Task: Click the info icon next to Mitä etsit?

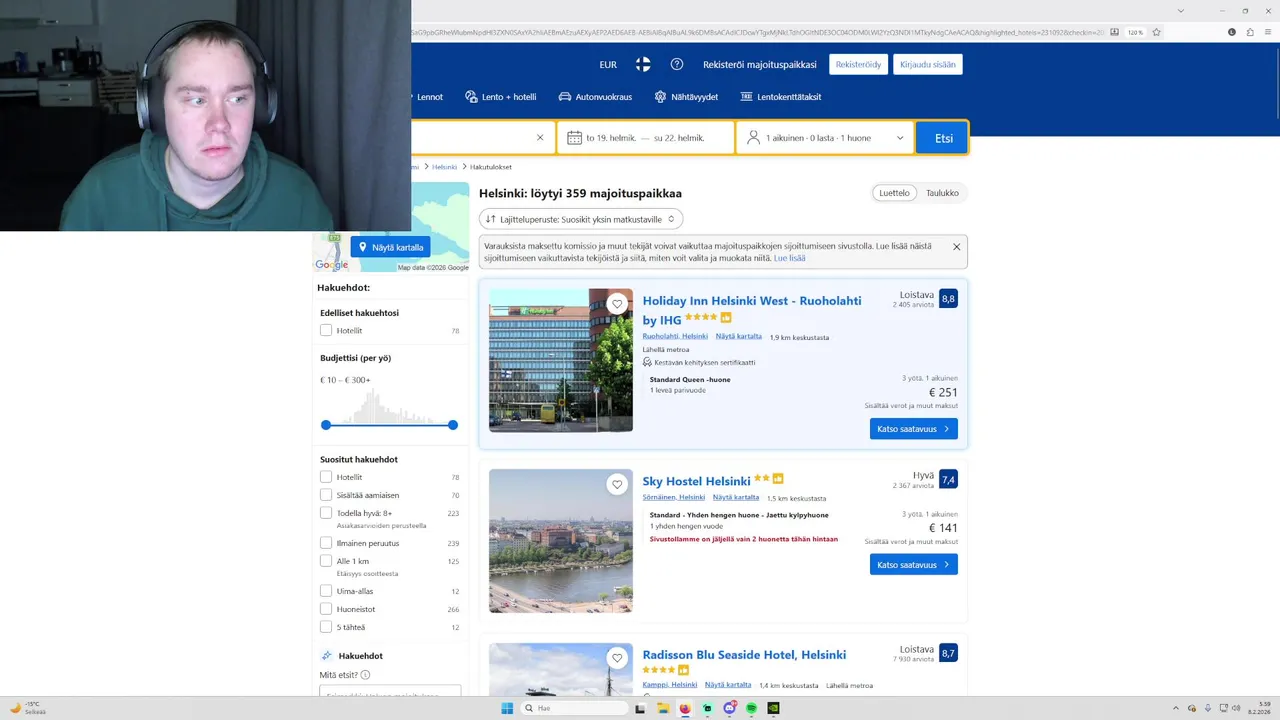Action: coord(365,675)
